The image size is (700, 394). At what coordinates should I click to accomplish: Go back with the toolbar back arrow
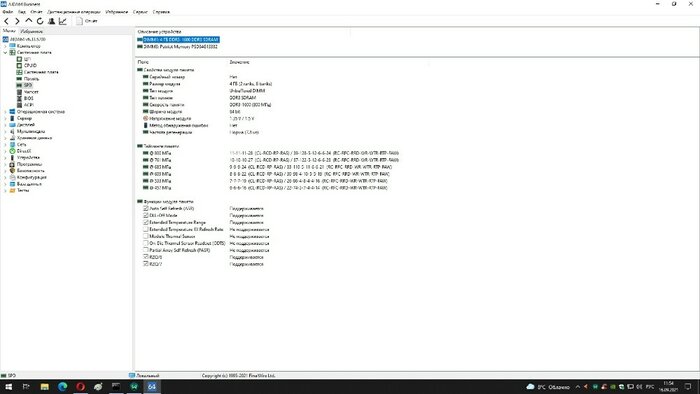(6, 21)
